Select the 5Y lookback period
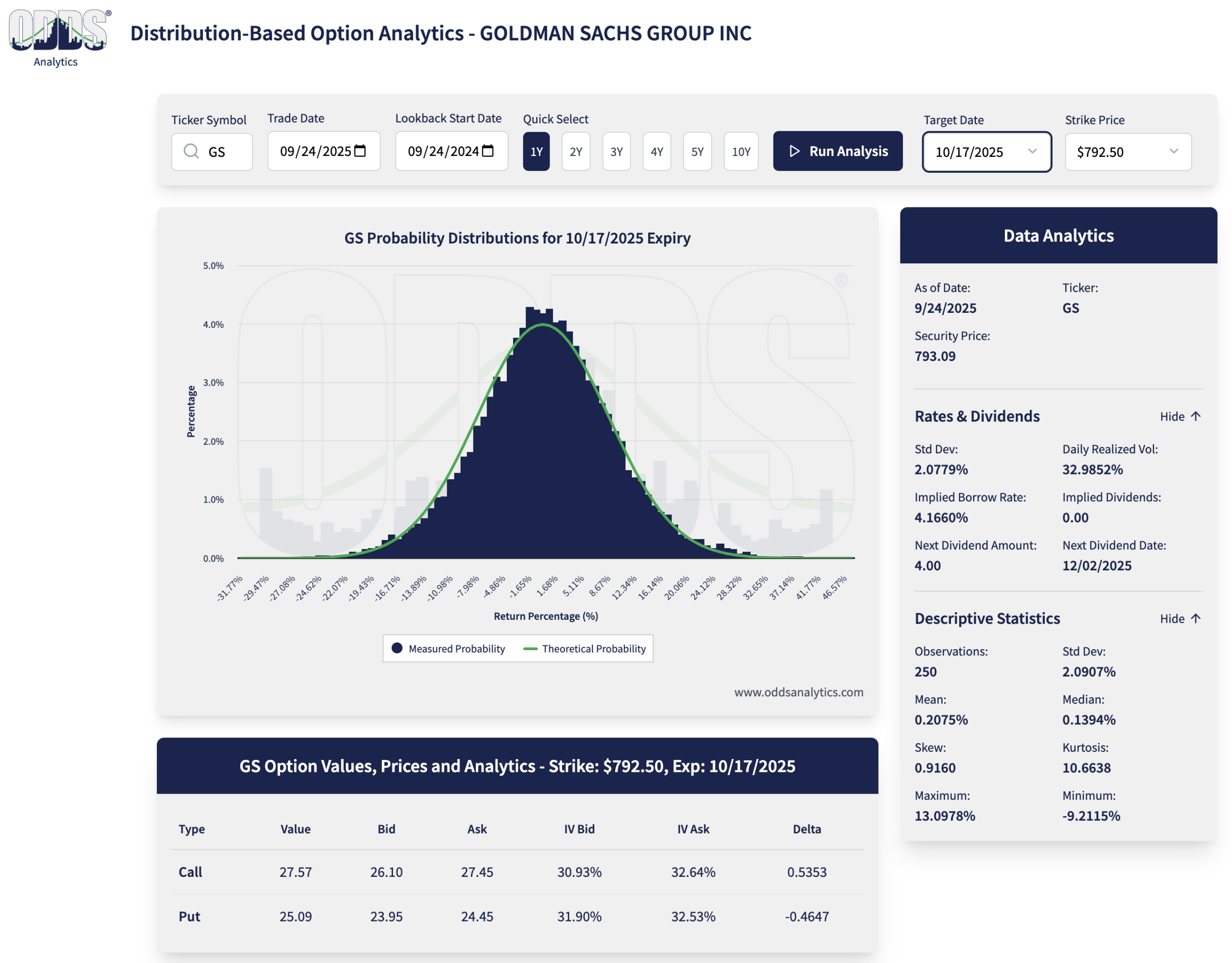Viewport: 1232px width, 963px height. 697,152
